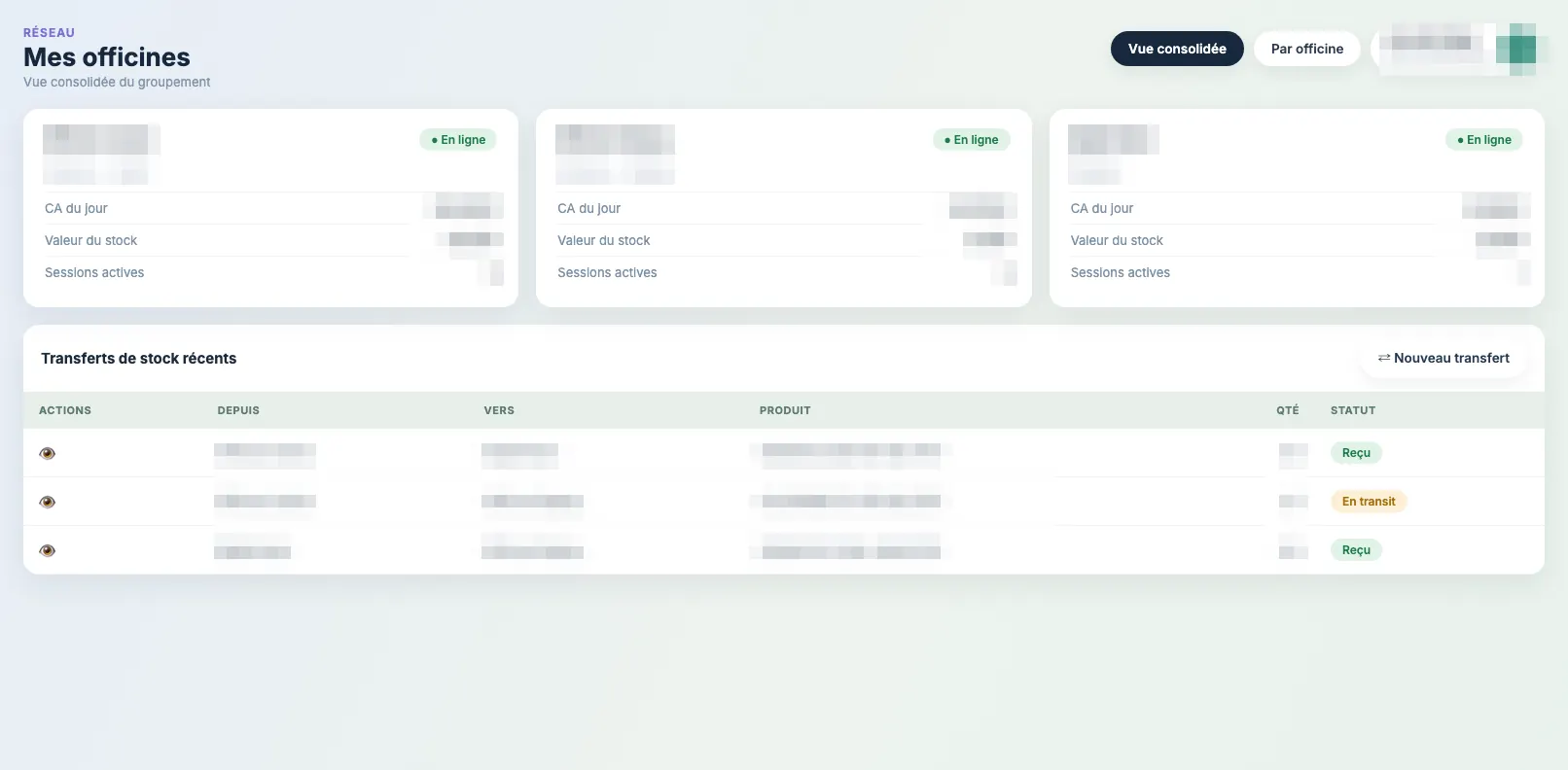Click En ligne badge on first pharmacy card
Screen dimensions: 1568x770
[458, 140]
